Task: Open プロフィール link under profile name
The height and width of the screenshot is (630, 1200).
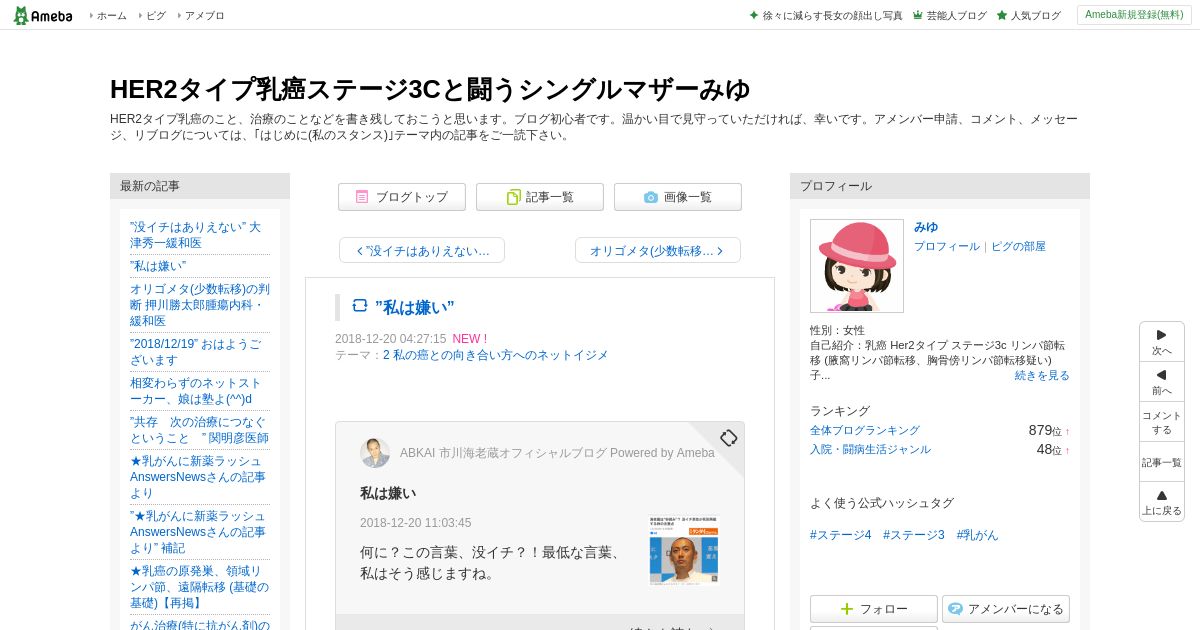Action: pos(947,246)
